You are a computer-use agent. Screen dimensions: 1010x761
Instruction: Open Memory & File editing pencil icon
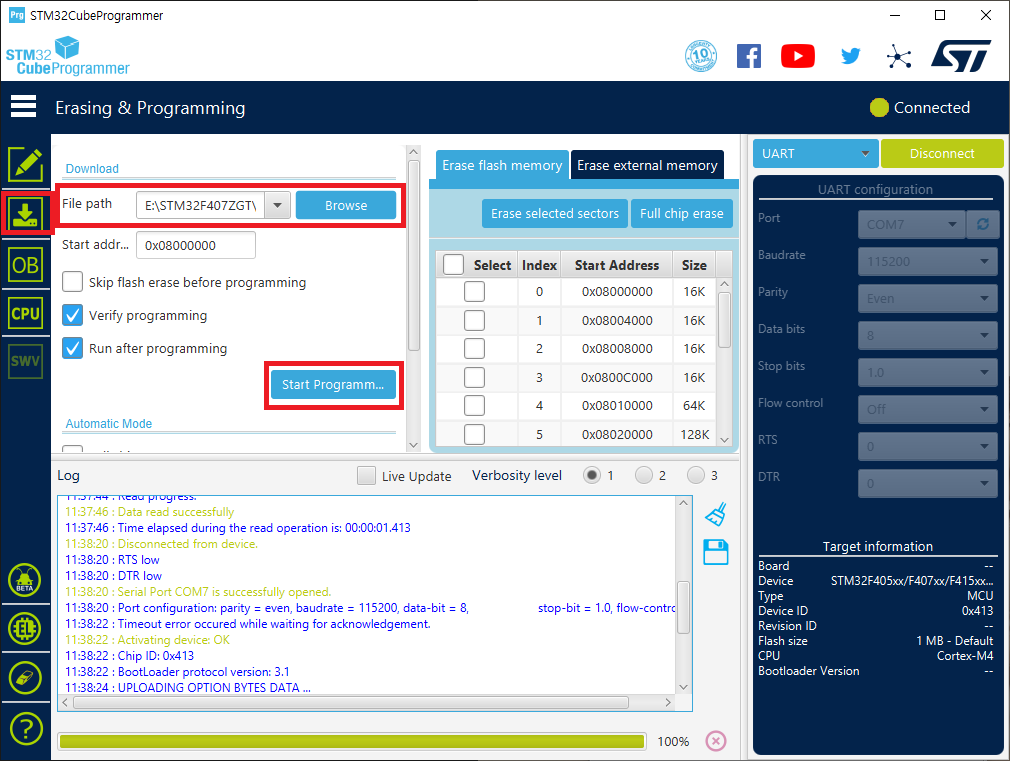point(26,164)
